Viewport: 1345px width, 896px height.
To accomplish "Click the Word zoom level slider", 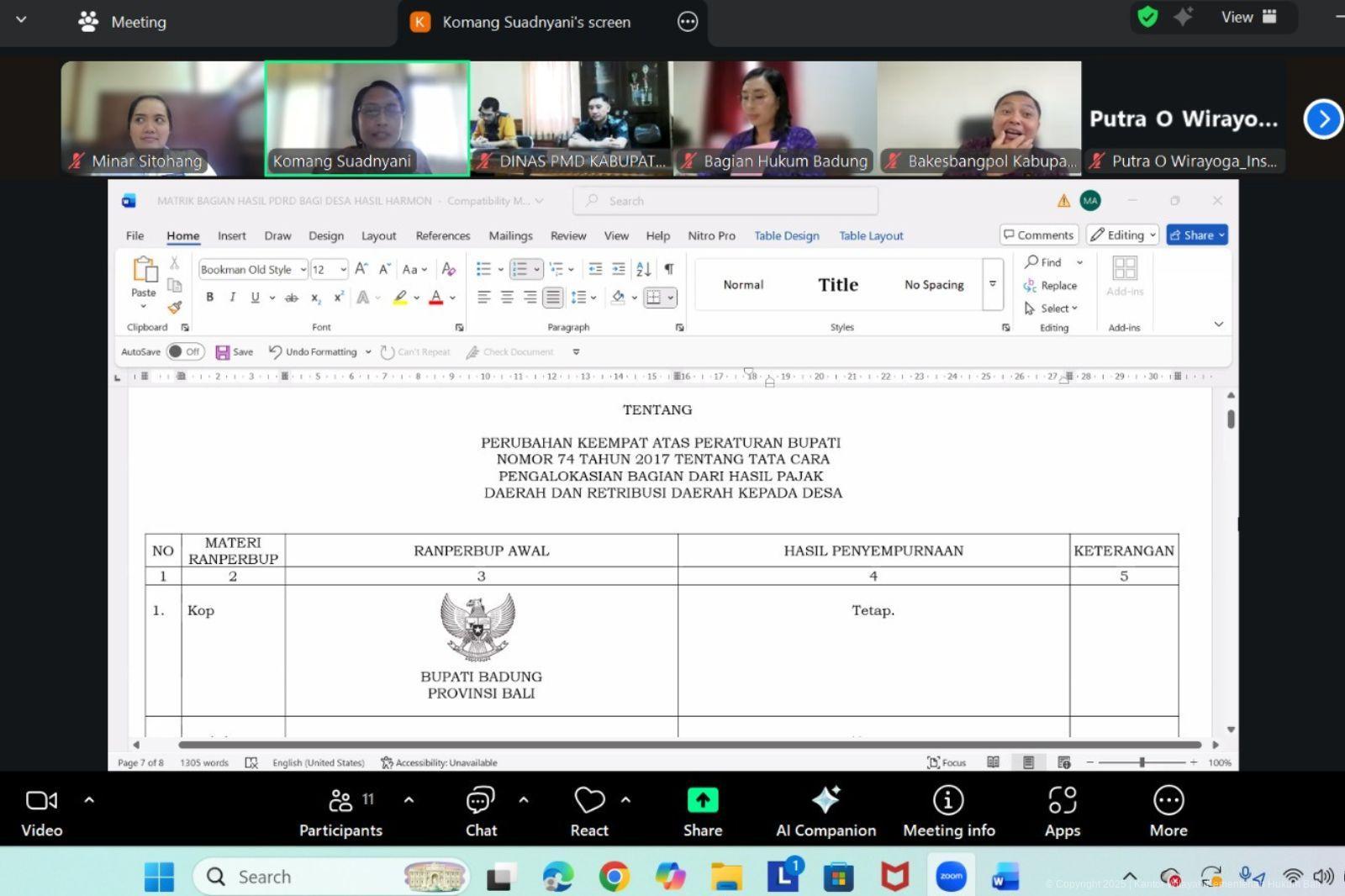I will coord(1142,762).
